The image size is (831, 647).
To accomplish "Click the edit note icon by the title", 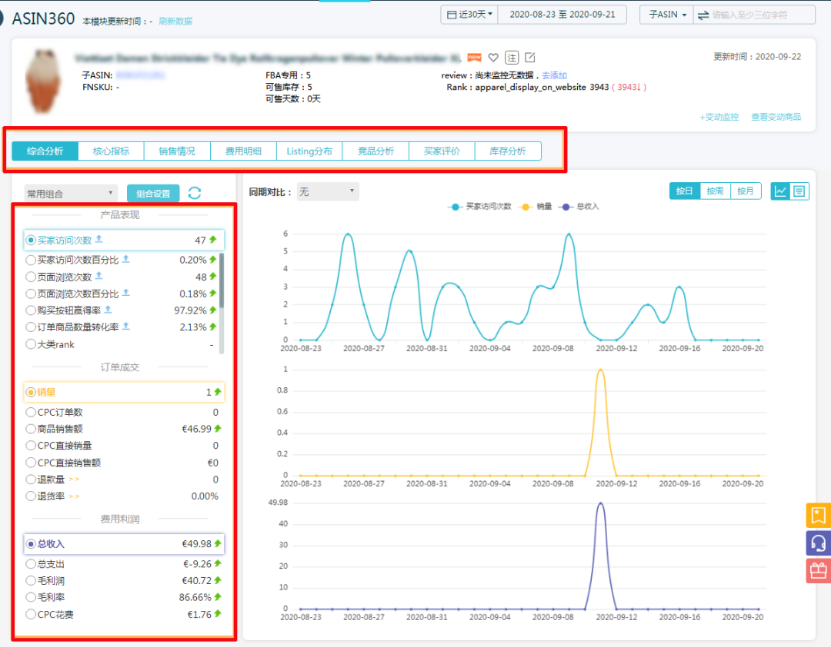I will (530, 57).
